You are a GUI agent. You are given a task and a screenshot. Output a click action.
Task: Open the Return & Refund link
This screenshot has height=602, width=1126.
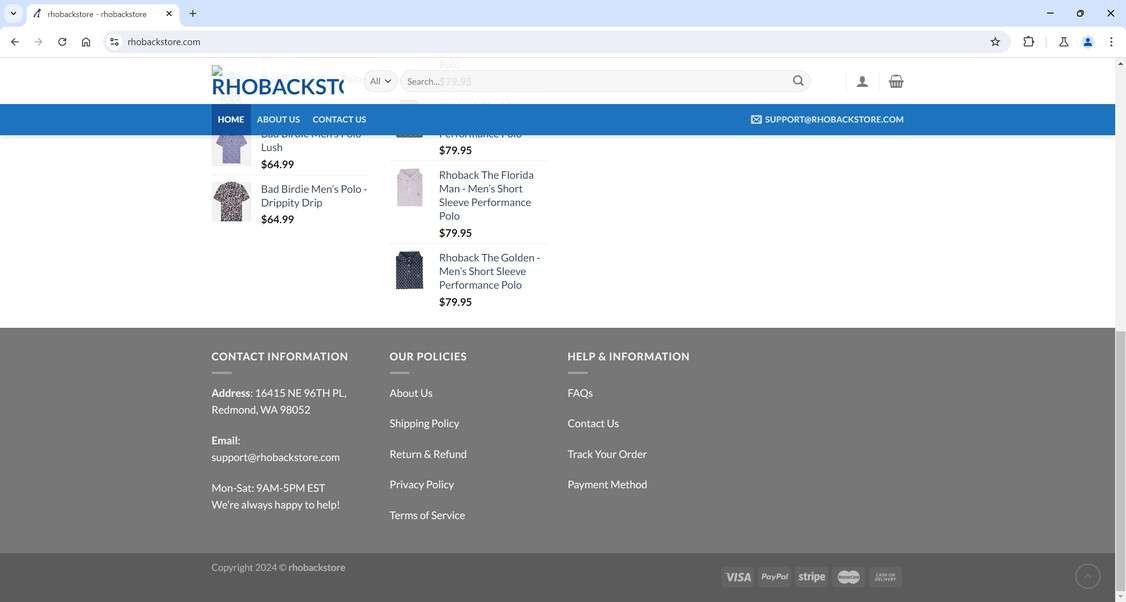click(428, 454)
